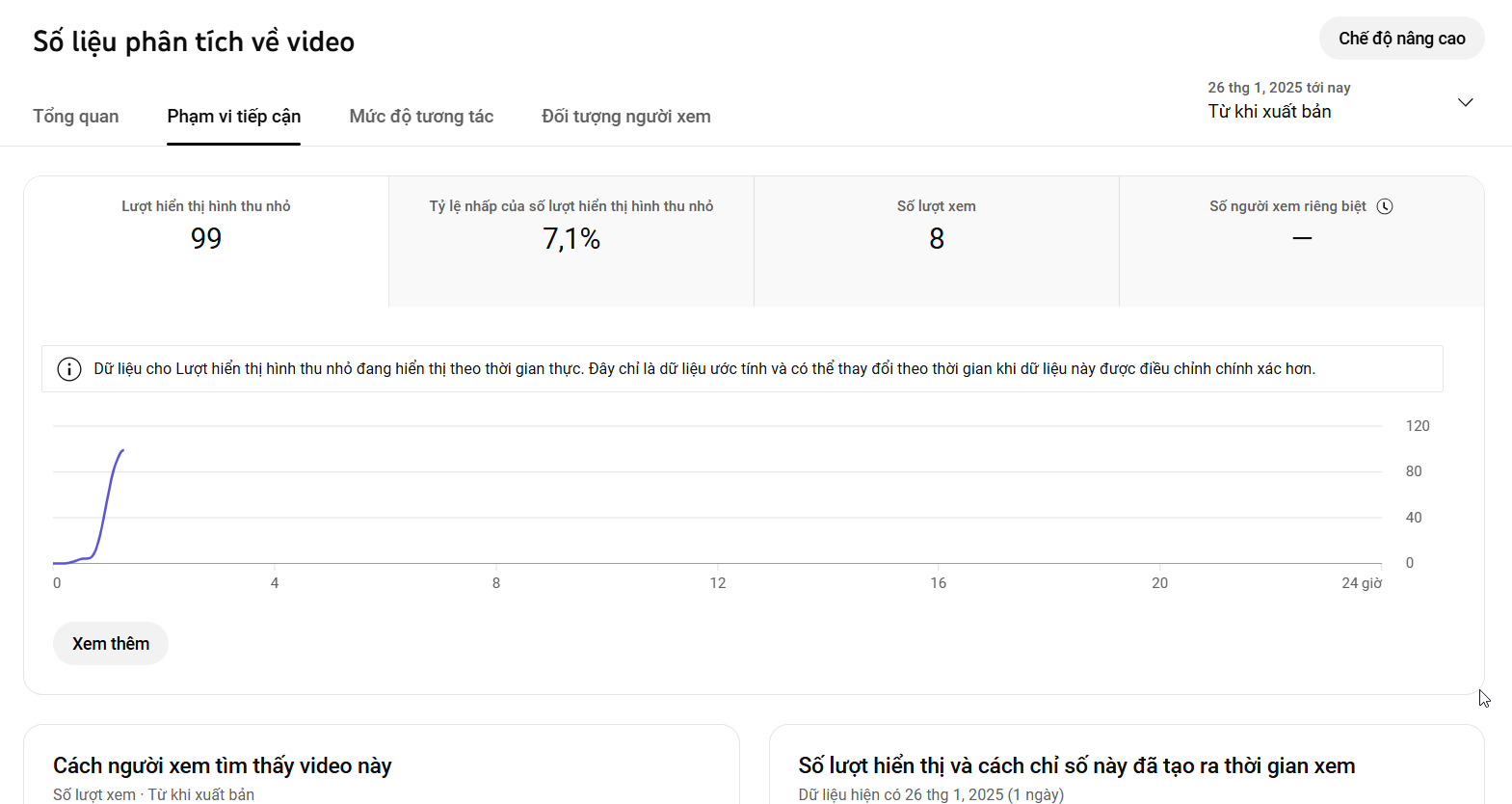Click the info icon in the realtime data notice
This screenshot has height=804, width=1512.
click(69, 369)
